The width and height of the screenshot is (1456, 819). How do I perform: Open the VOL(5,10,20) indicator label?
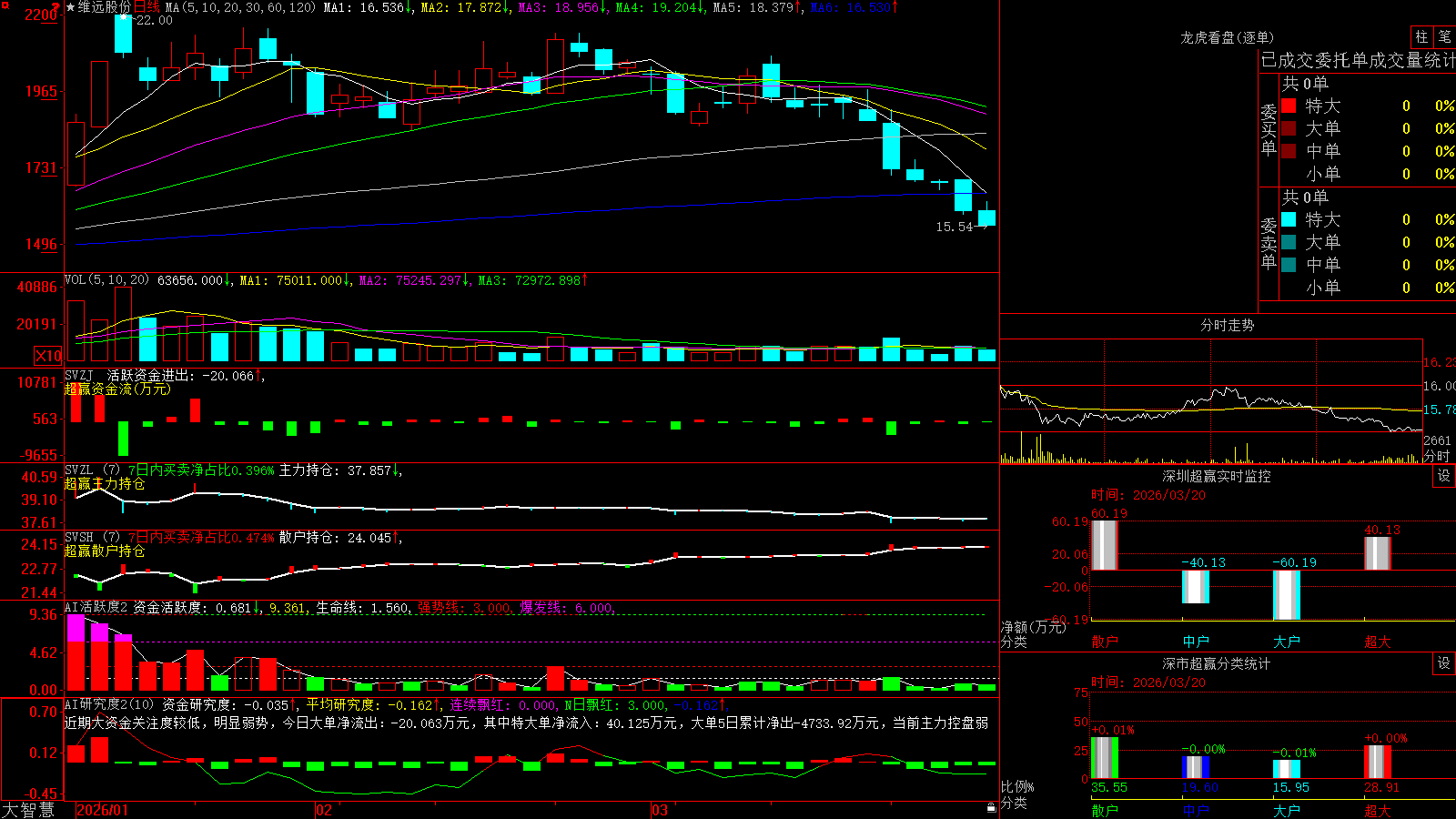click(106, 280)
